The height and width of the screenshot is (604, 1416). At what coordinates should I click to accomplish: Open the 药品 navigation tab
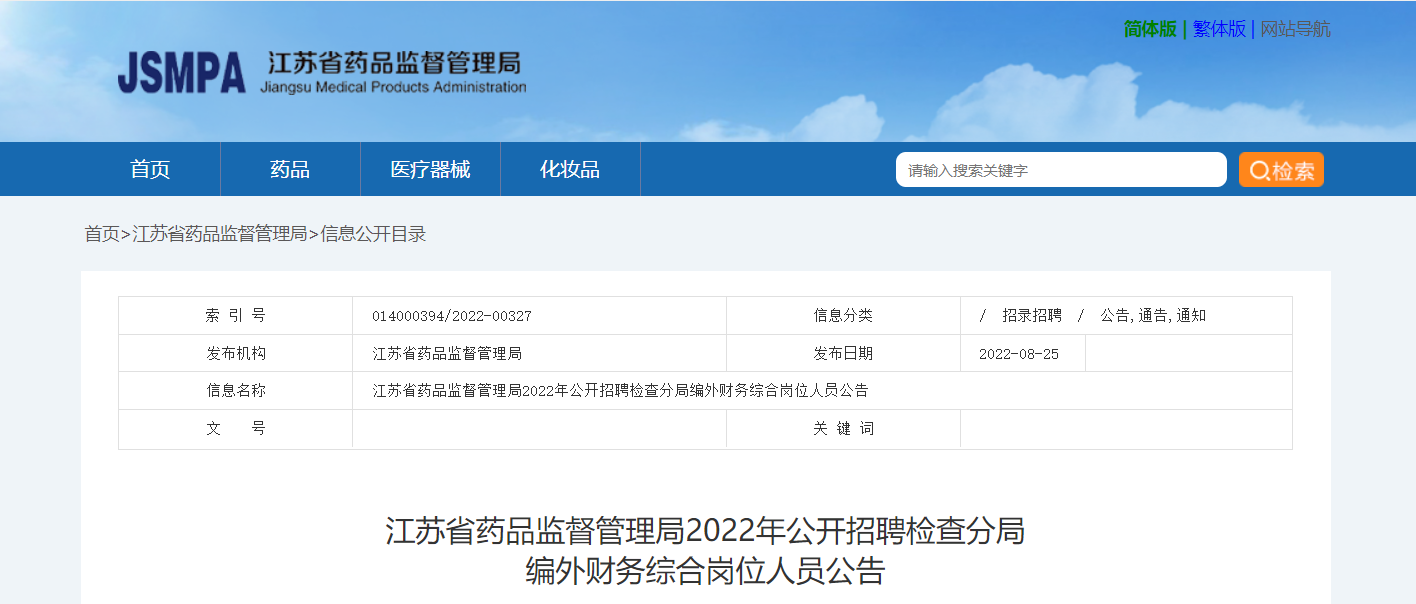click(x=290, y=169)
